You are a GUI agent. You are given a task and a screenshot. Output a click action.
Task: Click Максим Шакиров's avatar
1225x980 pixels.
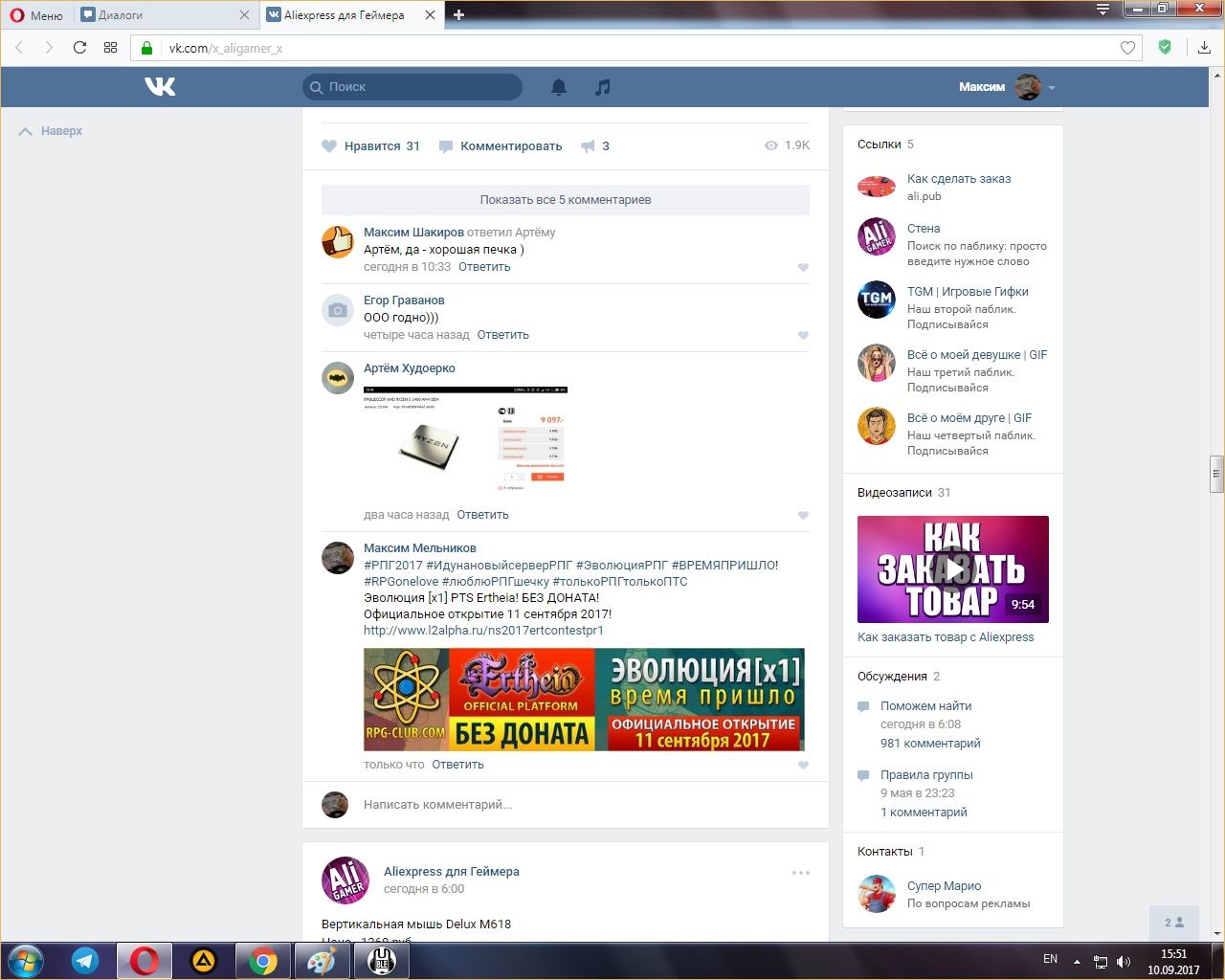tap(338, 242)
